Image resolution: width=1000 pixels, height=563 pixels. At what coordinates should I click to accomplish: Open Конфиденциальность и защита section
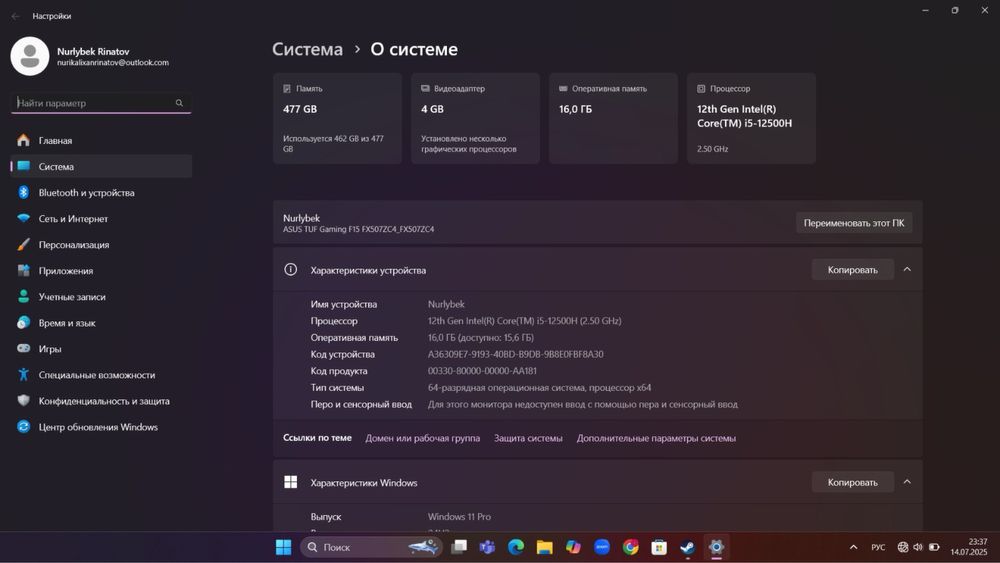coord(101,401)
